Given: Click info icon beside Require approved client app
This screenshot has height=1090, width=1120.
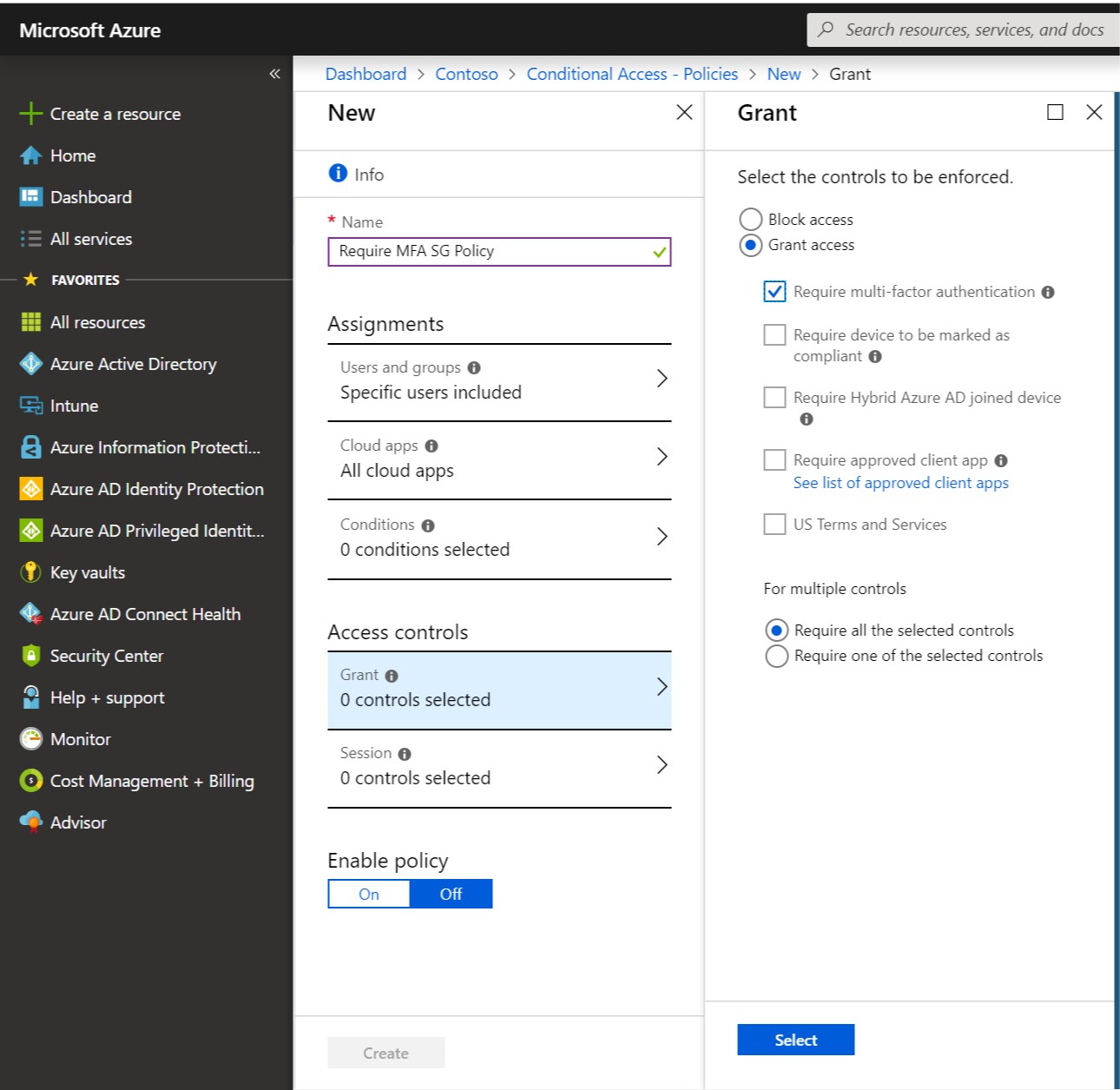Looking at the screenshot, I should point(1001,461).
